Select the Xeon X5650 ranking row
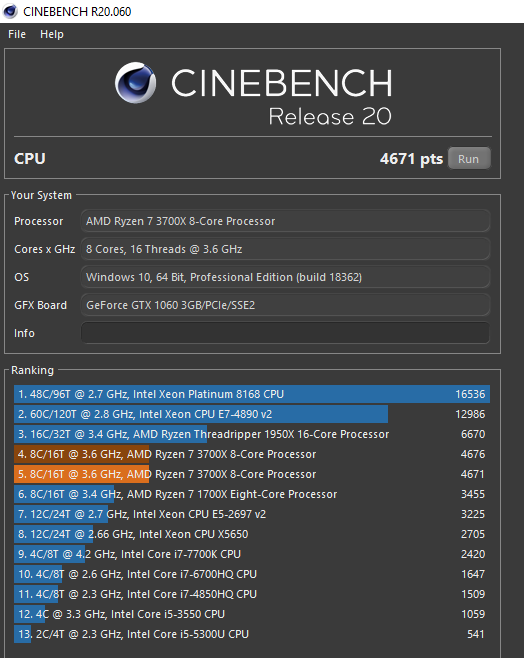Image resolution: width=524 pixels, height=658 pixels. (x=252, y=534)
